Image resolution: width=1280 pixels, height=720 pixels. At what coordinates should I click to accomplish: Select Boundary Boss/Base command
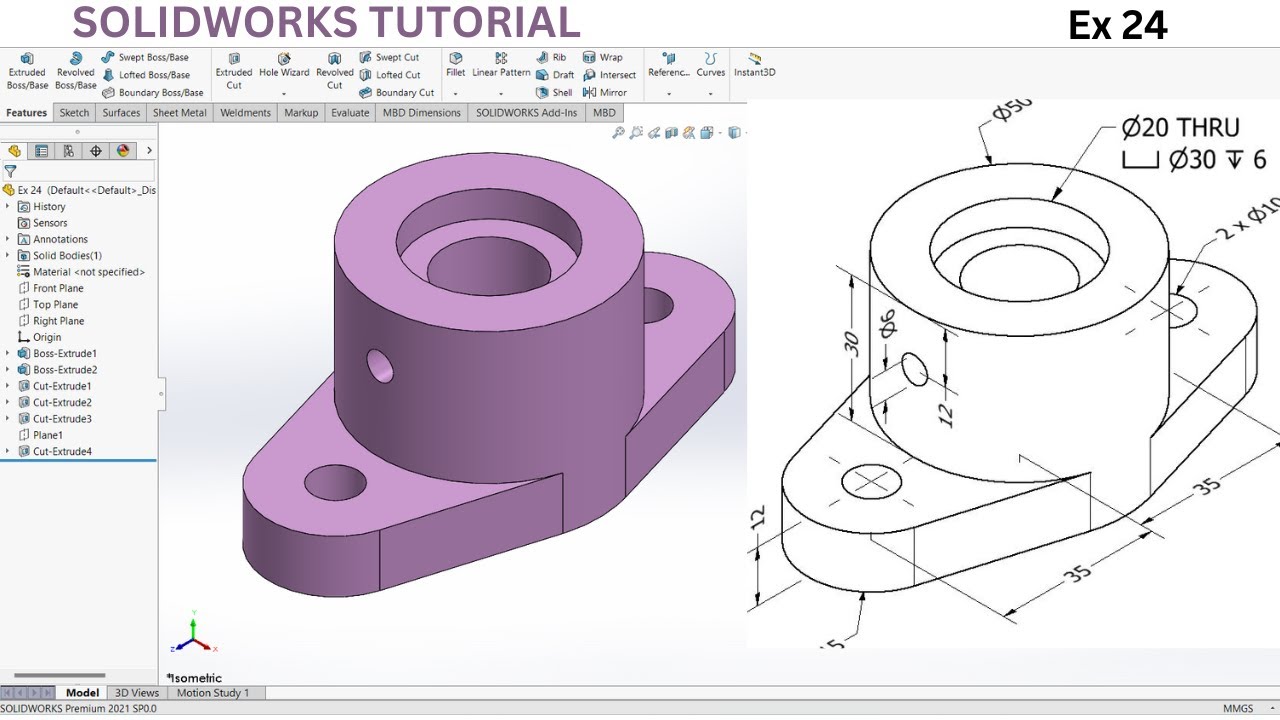[x=152, y=92]
